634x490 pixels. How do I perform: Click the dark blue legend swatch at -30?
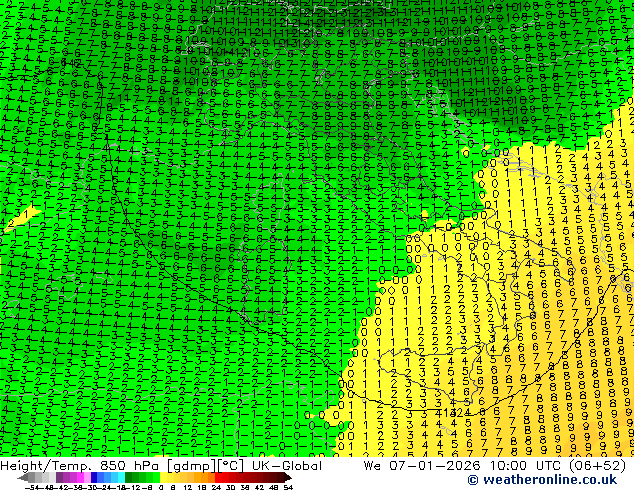(x=94, y=478)
